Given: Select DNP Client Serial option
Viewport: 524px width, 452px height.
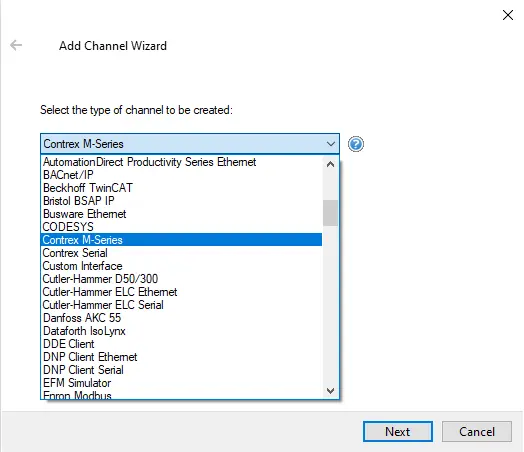Looking at the screenshot, I should [x=181, y=370].
